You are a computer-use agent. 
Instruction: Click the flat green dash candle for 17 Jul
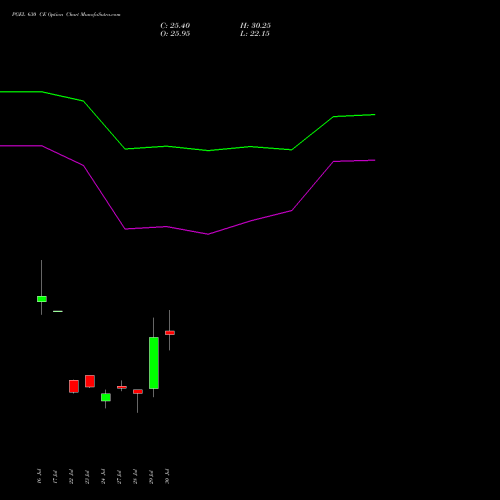point(58,311)
